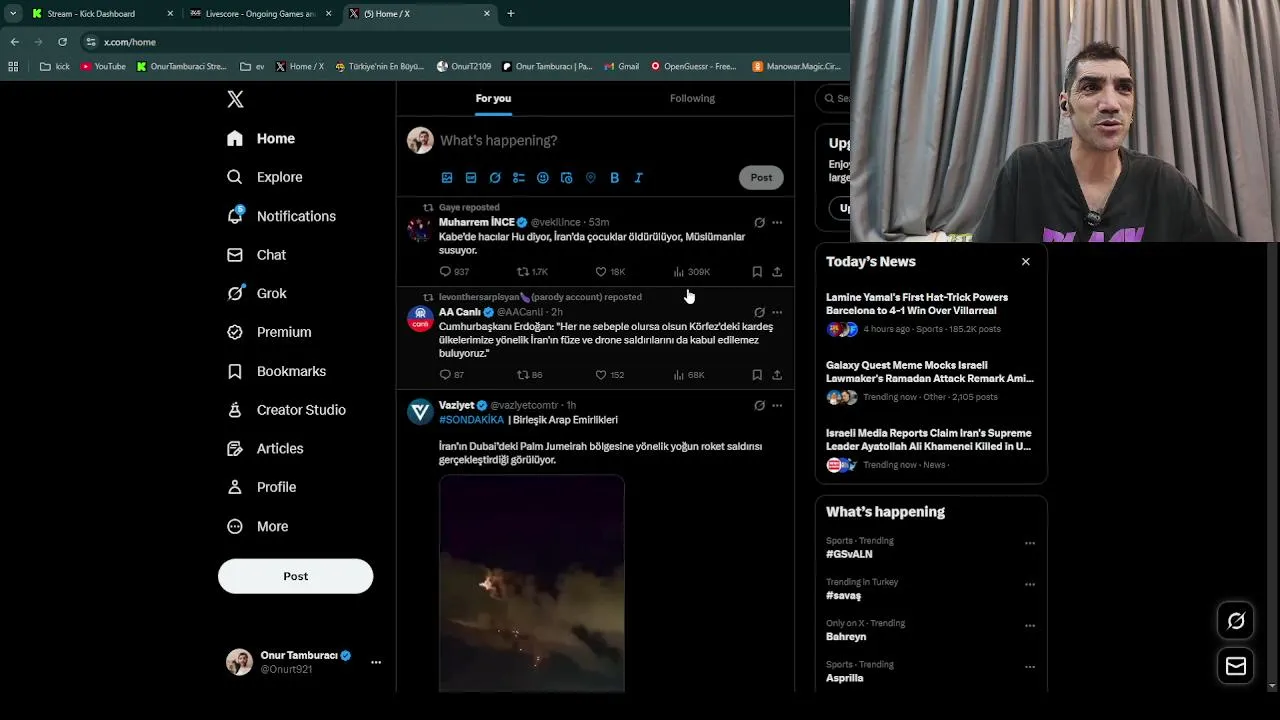Open the #GSvALN trending topic

849,554
